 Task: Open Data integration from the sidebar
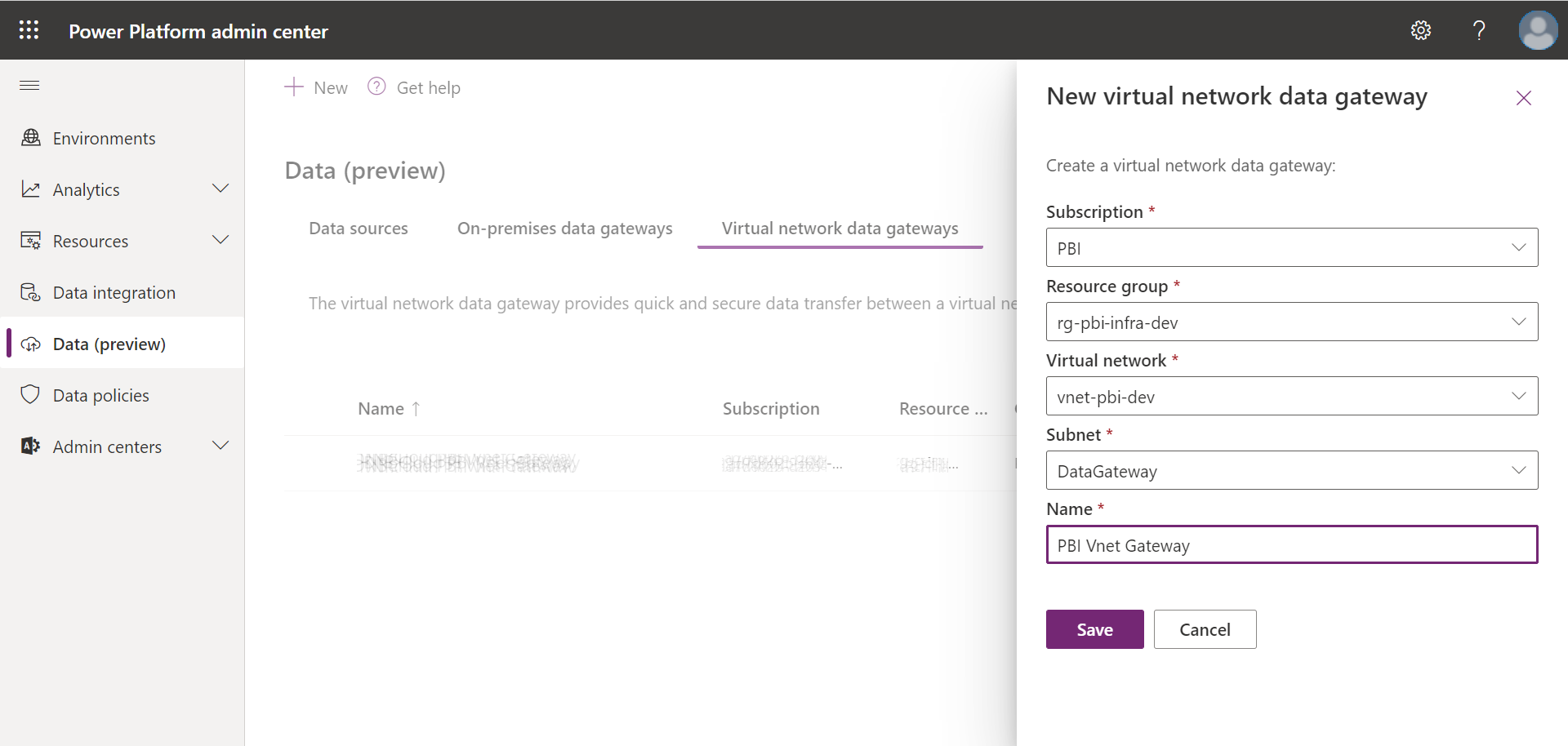114,292
